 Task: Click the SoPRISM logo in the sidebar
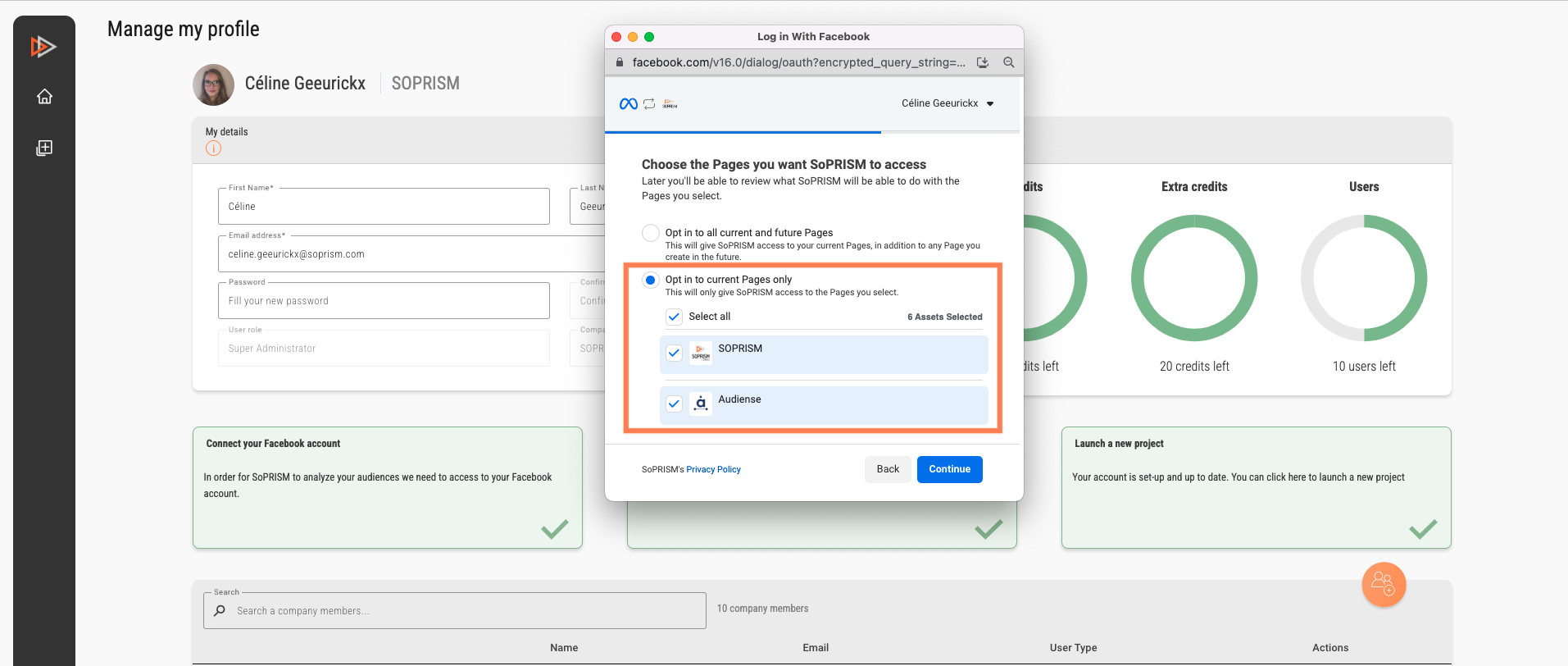(x=43, y=47)
